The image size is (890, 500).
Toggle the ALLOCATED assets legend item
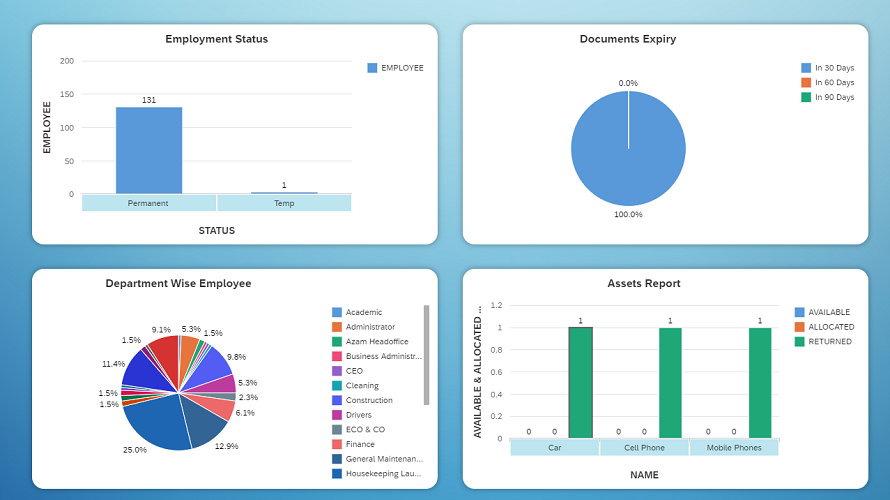coord(824,327)
